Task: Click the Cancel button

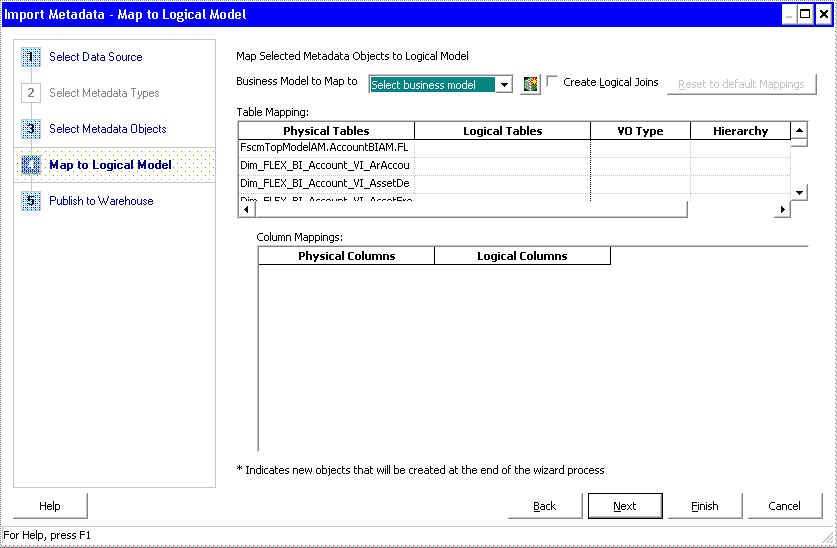Action: tap(785, 506)
